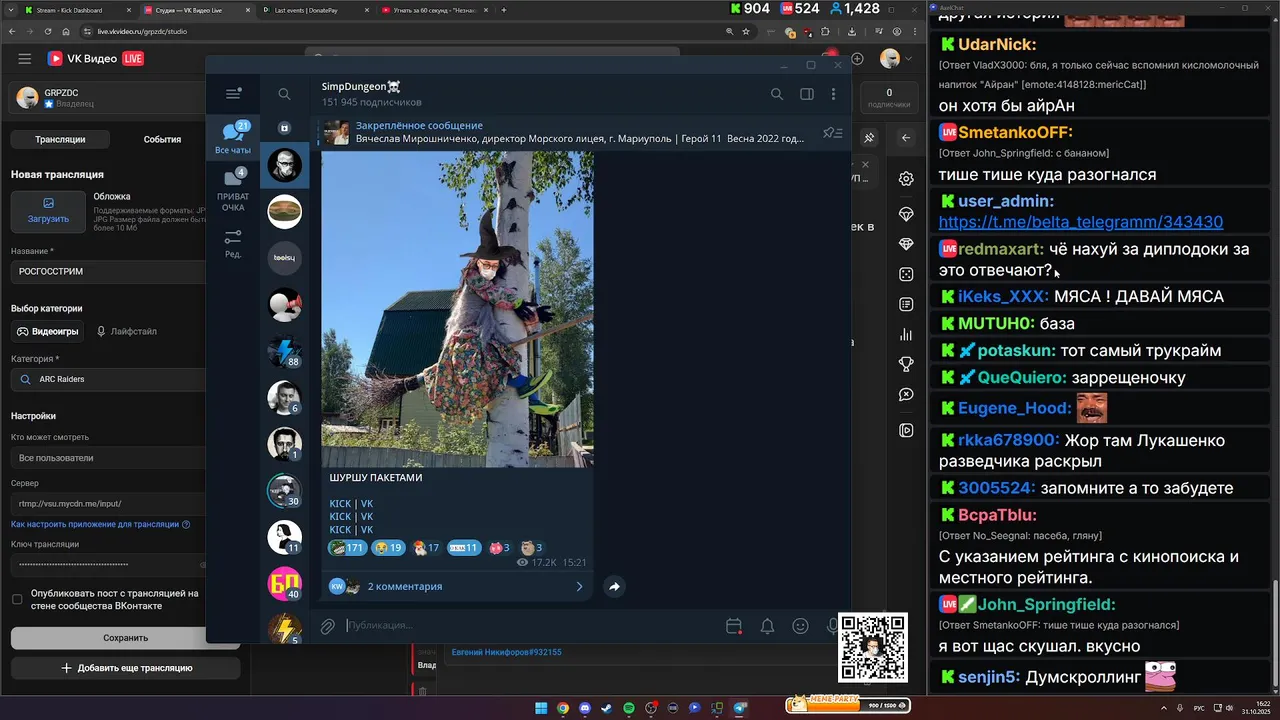Screen dimensions: 1280x720
Task: Open the SimpDungeon three-dot options menu
Action: coord(833,94)
